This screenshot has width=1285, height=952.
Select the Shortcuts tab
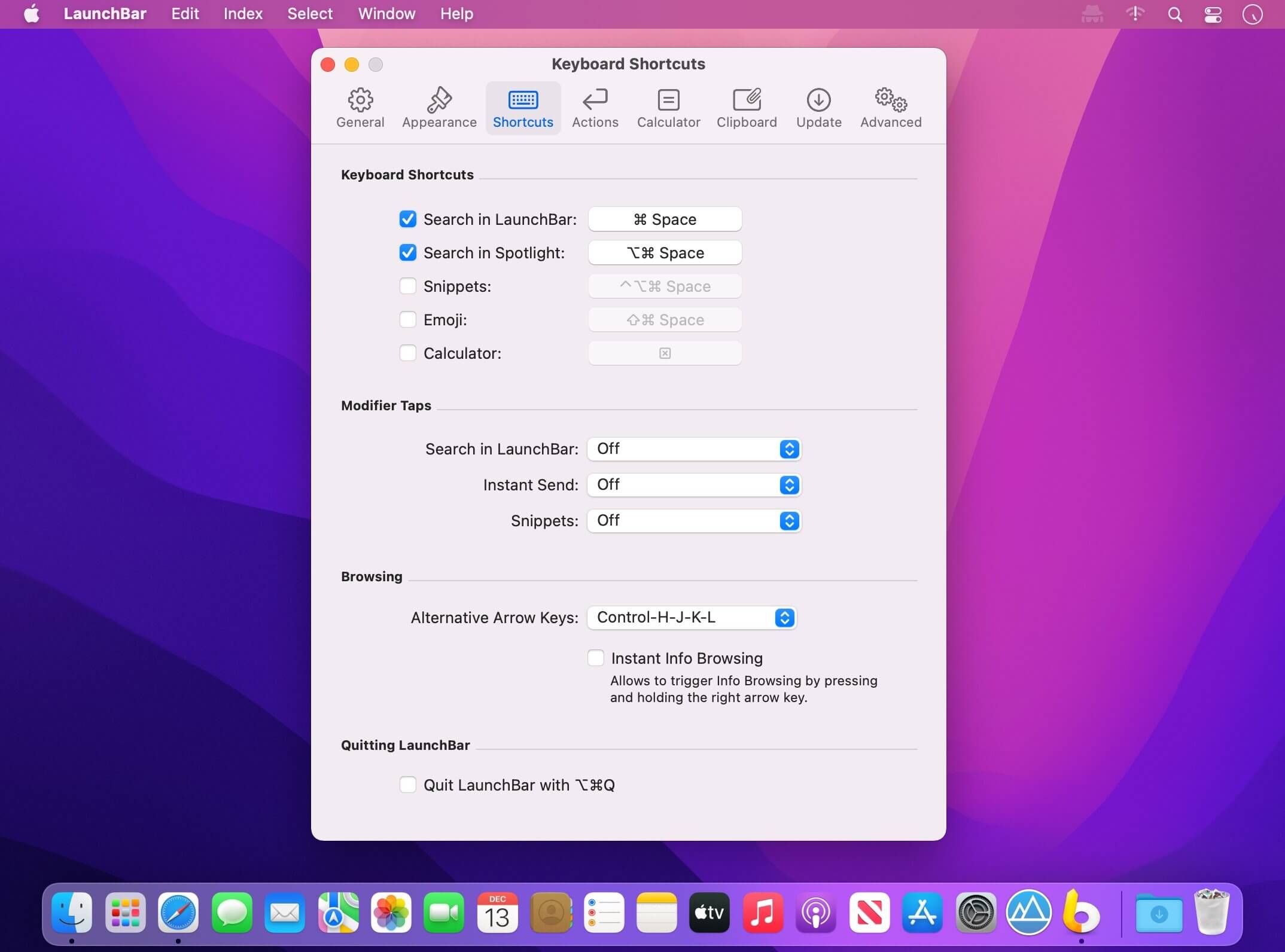click(x=523, y=108)
